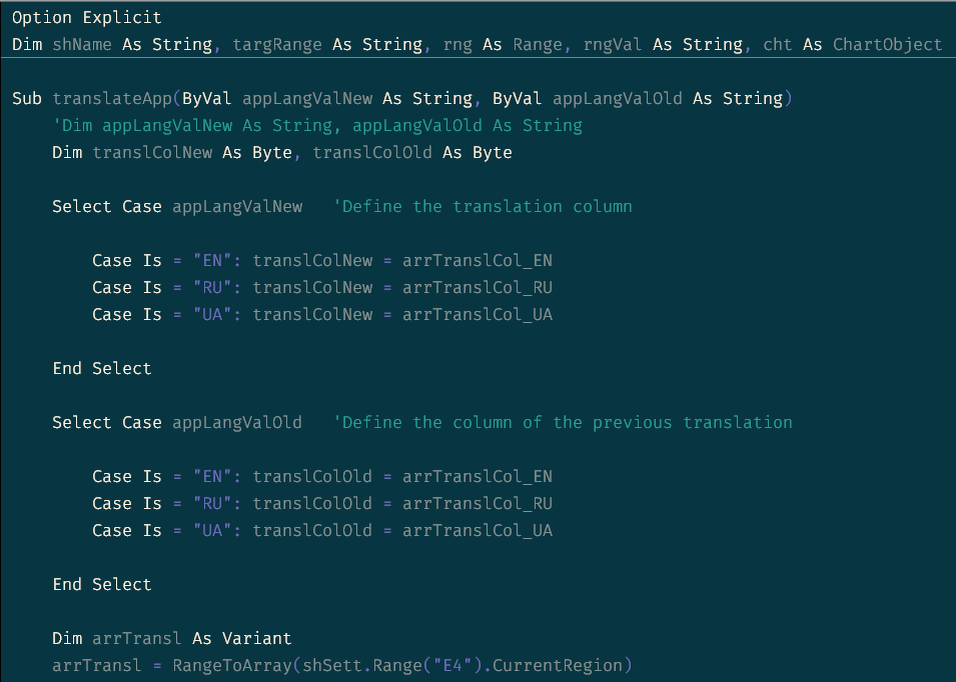Click "EN" string in the translColNew case
Viewport: 956px width, 682px height.
212,261
